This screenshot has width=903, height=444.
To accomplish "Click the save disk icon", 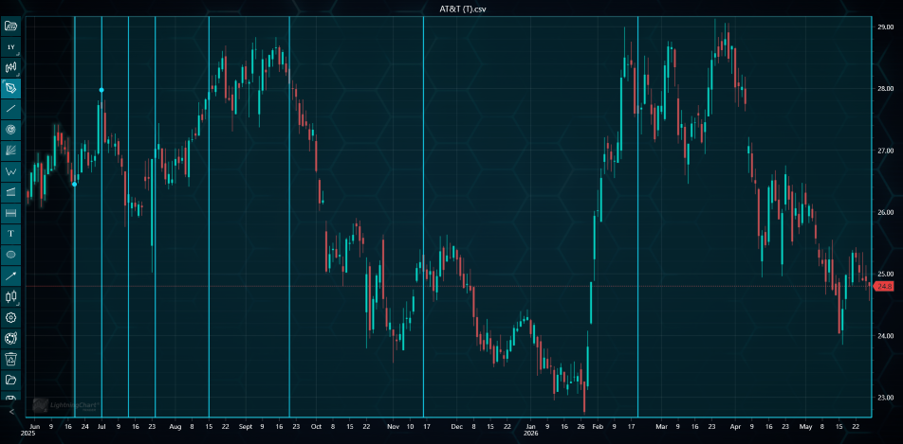I will (11, 397).
